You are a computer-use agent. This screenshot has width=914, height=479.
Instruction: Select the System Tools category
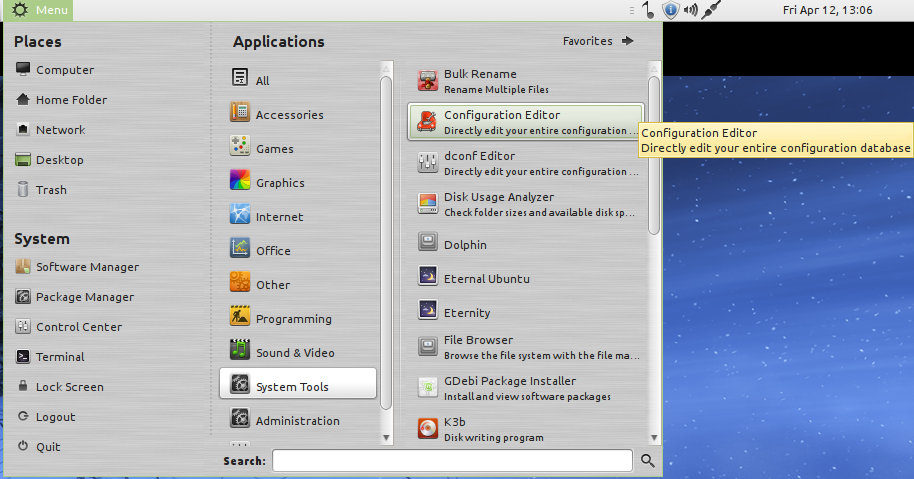click(298, 383)
